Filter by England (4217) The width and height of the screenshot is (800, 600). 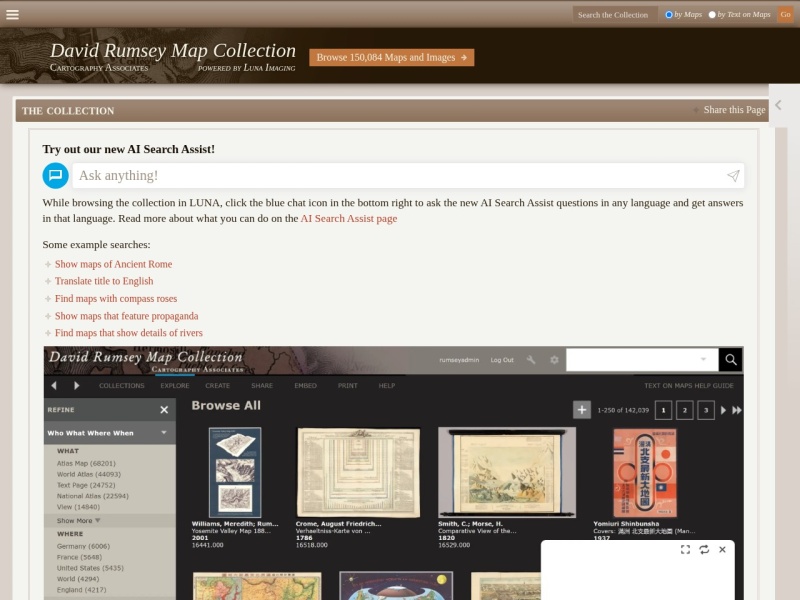[82, 590]
